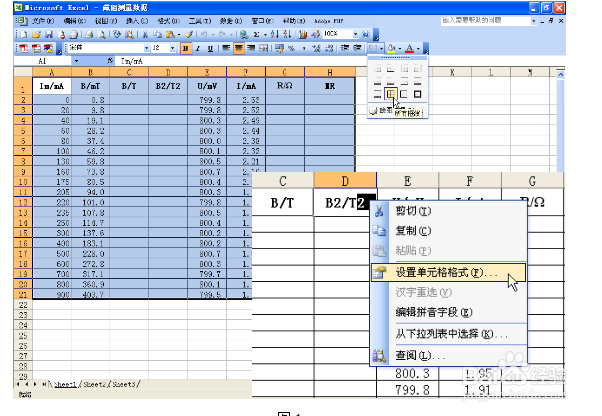Apply the yellow Fill Color button

point(391,48)
